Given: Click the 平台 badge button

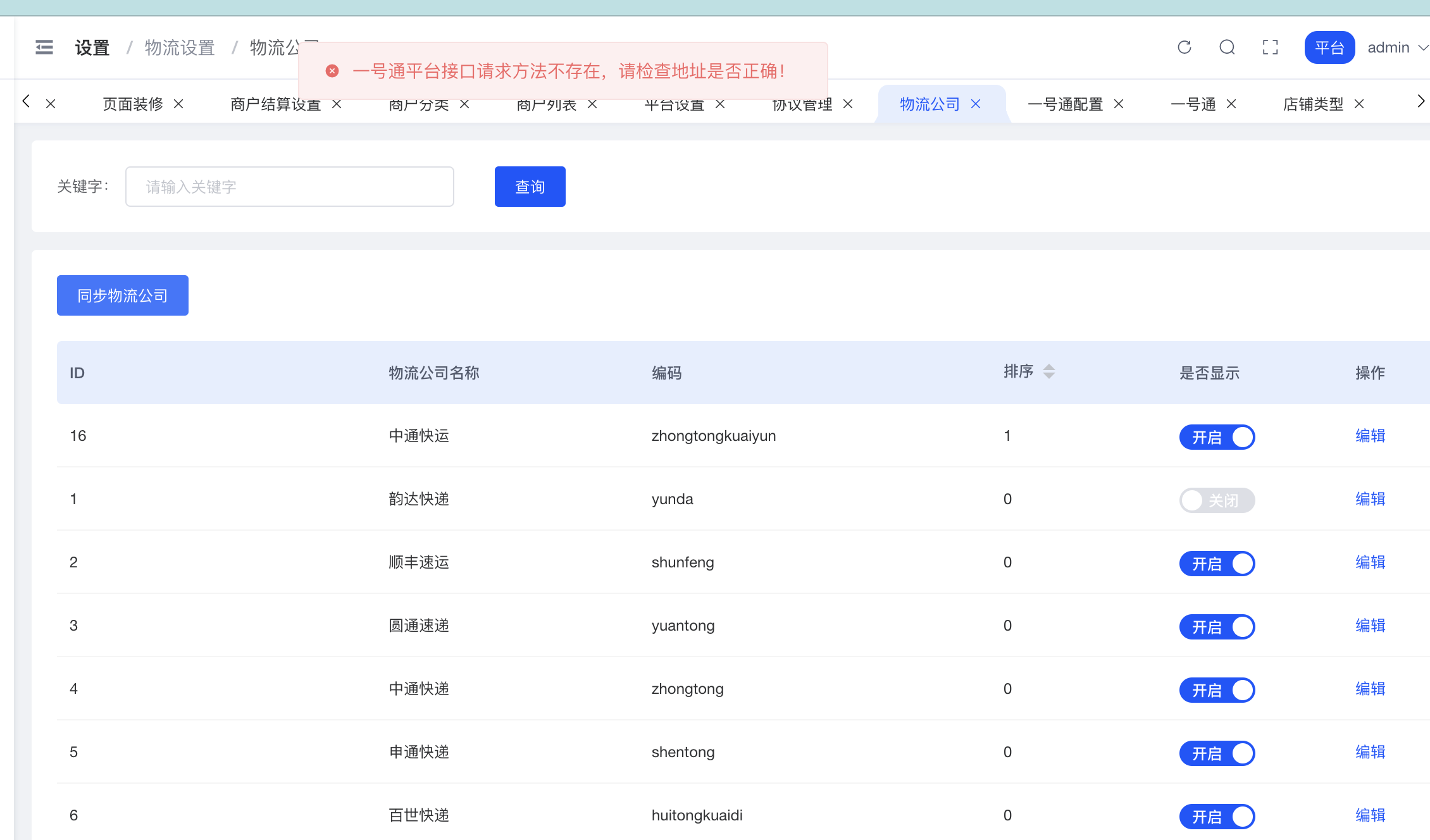Looking at the screenshot, I should click(x=1329, y=47).
